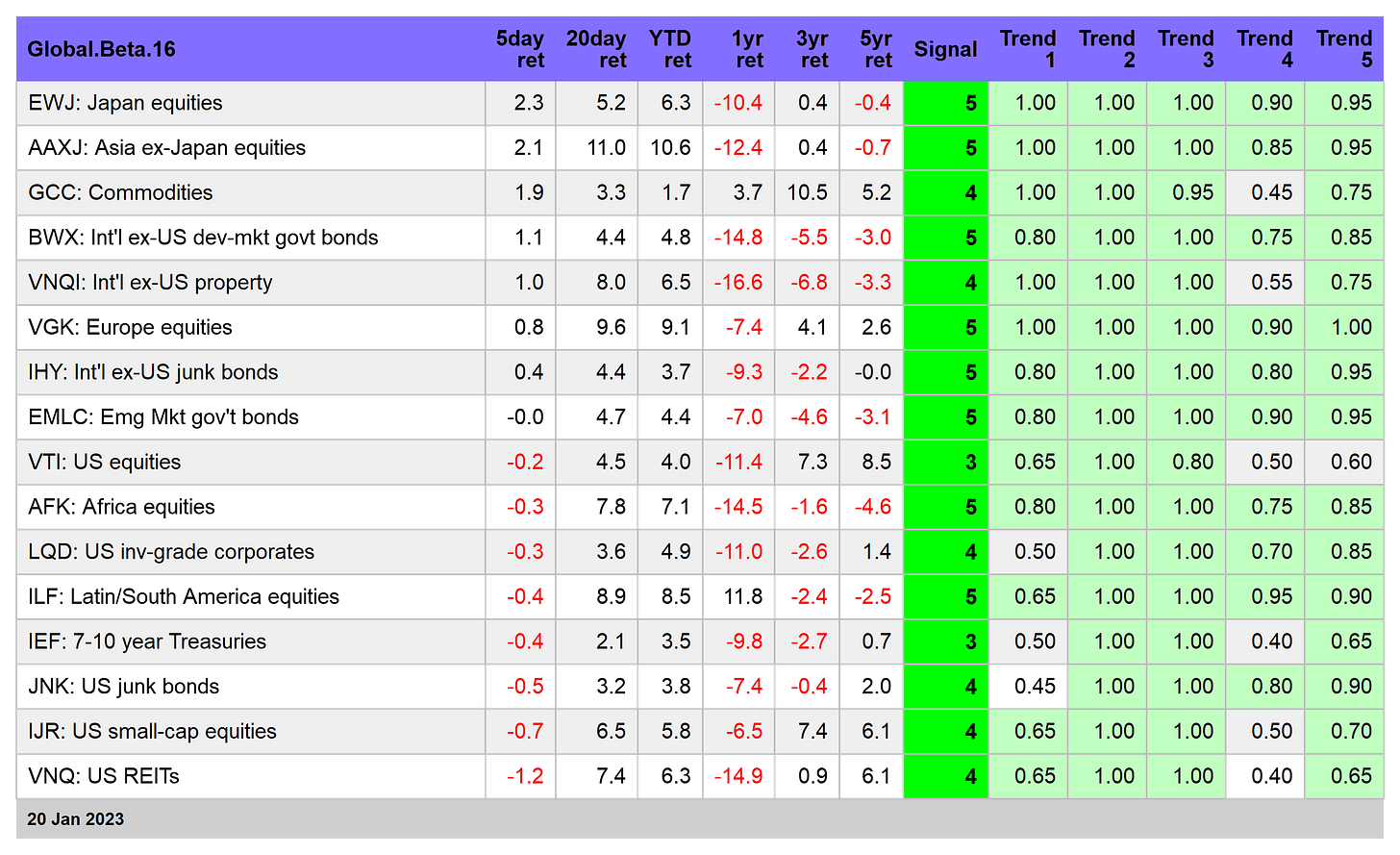Click VNQ's 5day return of -1.2
This screenshot has width=1400, height=855.
[526, 776]
